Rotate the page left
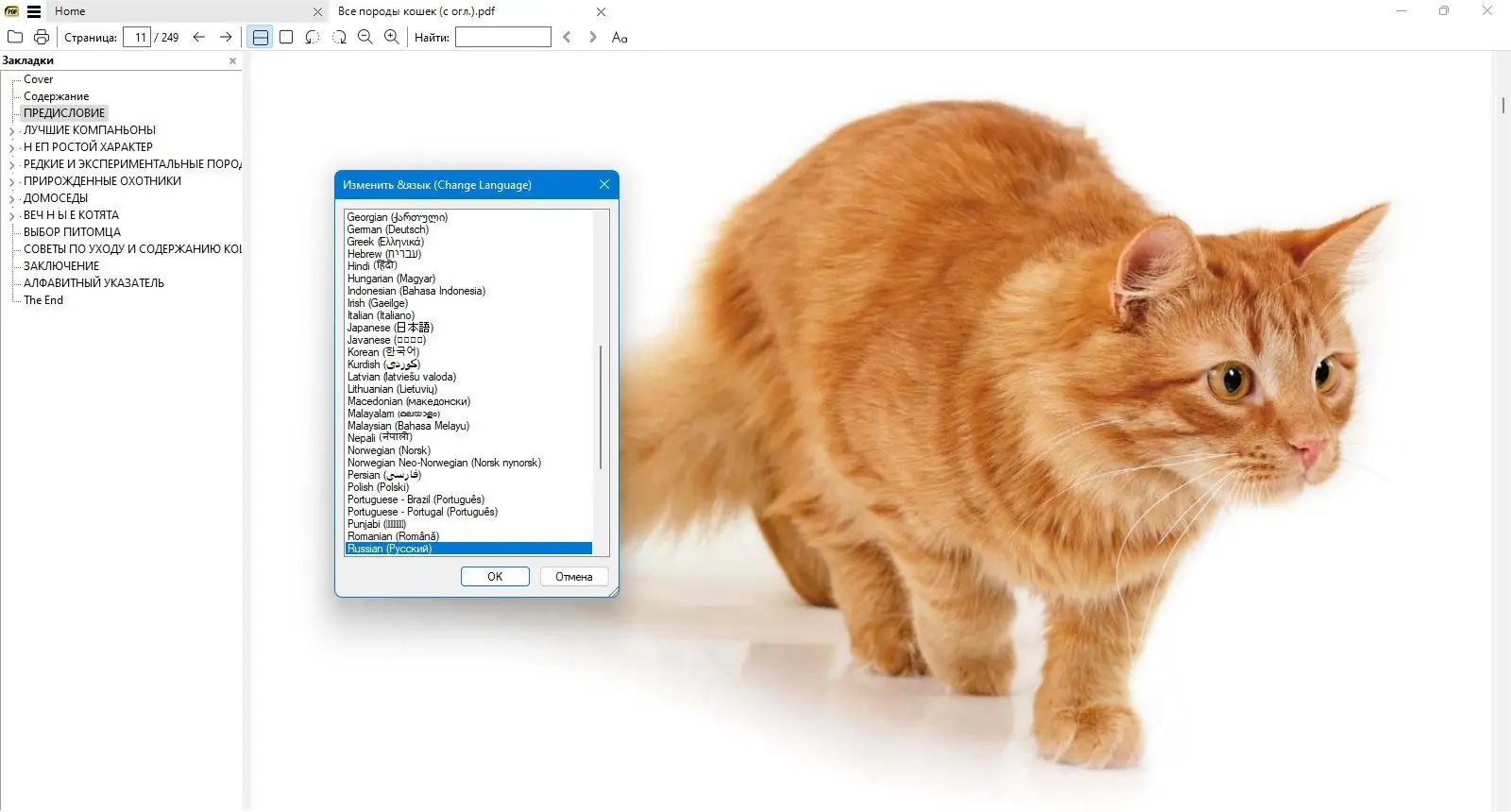1511x812 pixels. [313, 37]
